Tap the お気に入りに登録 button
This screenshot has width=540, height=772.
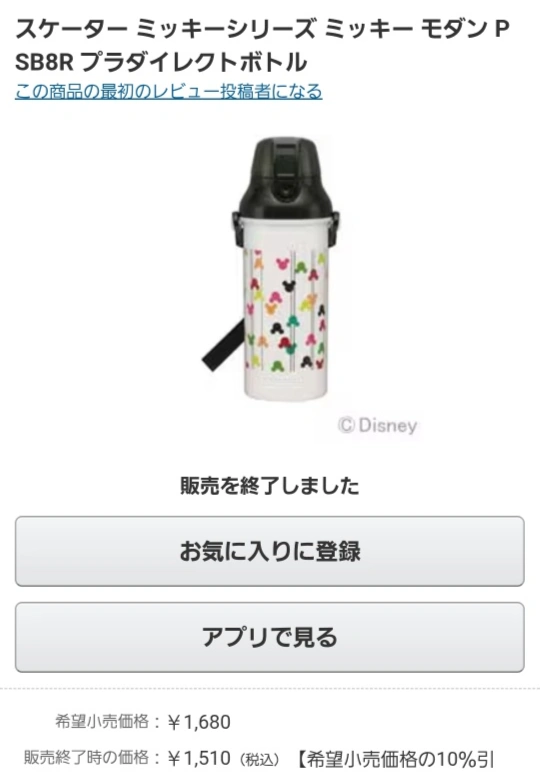click(270, 551)
